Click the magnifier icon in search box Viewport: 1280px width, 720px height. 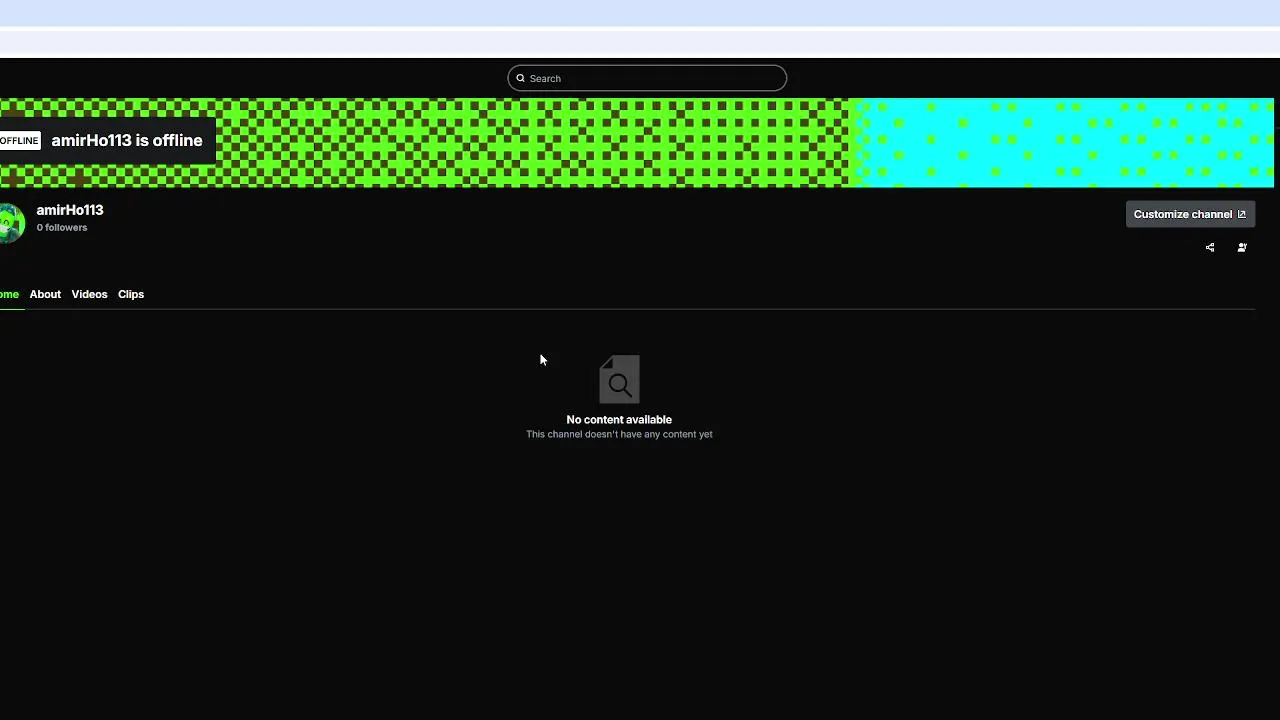[520, 78]
